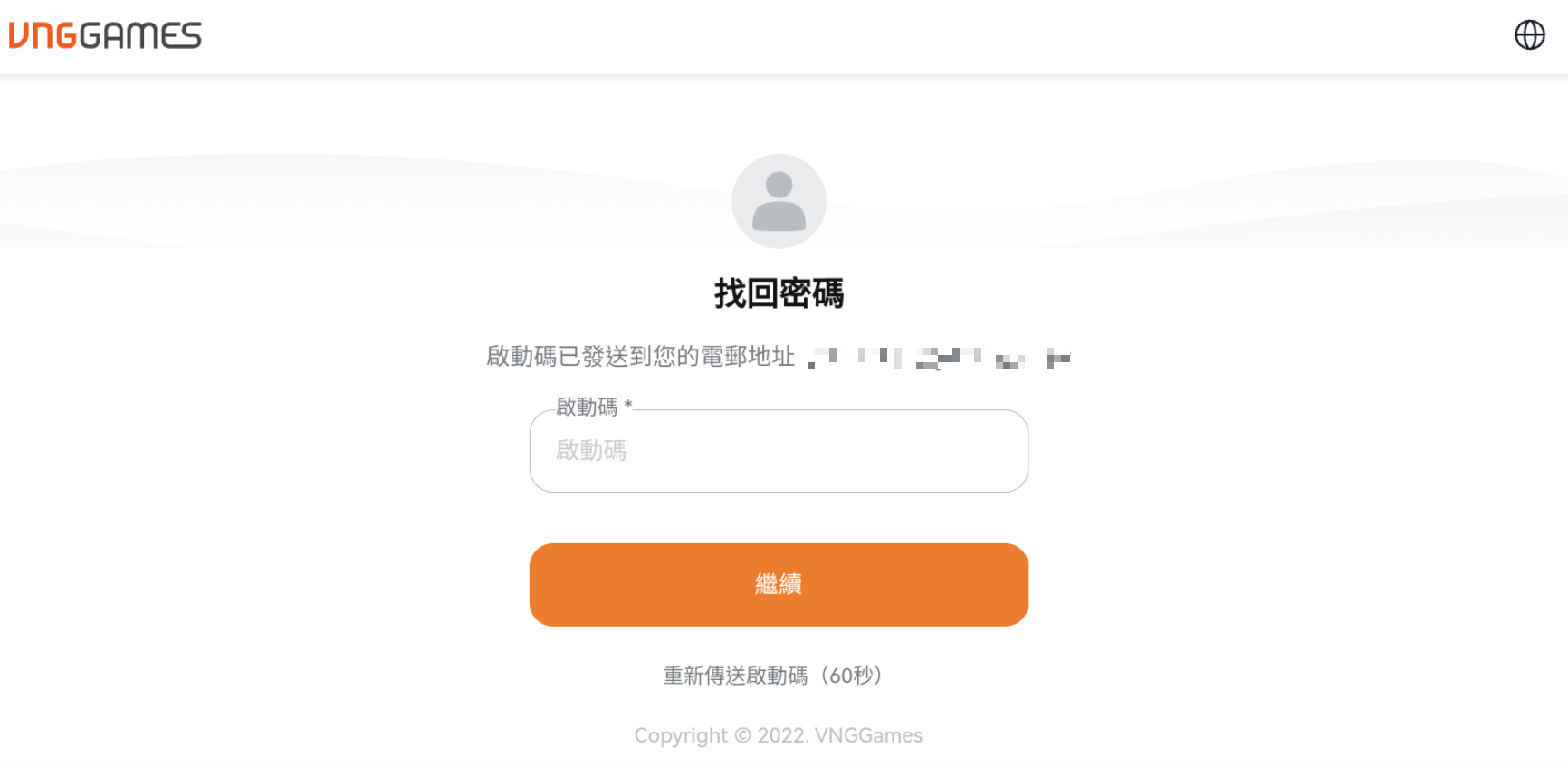Click the required asterisk beside 啟動碼 label

pos(627,405)
